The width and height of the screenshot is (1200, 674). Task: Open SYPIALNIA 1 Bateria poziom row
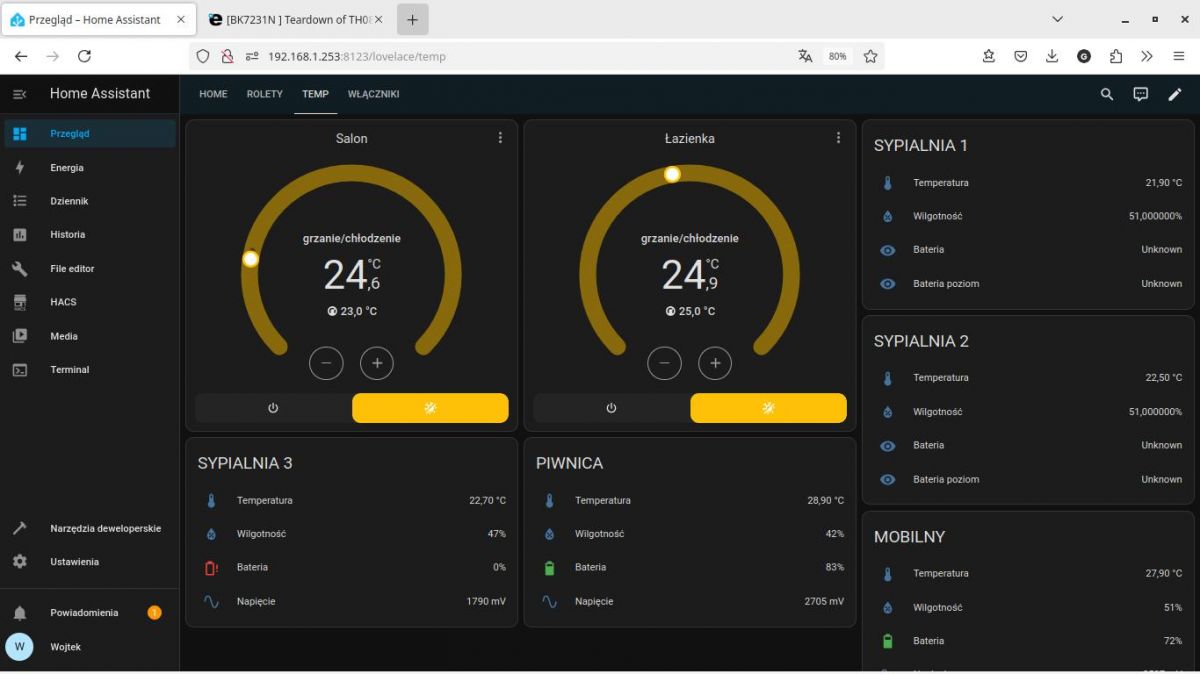pos(1028,284)
